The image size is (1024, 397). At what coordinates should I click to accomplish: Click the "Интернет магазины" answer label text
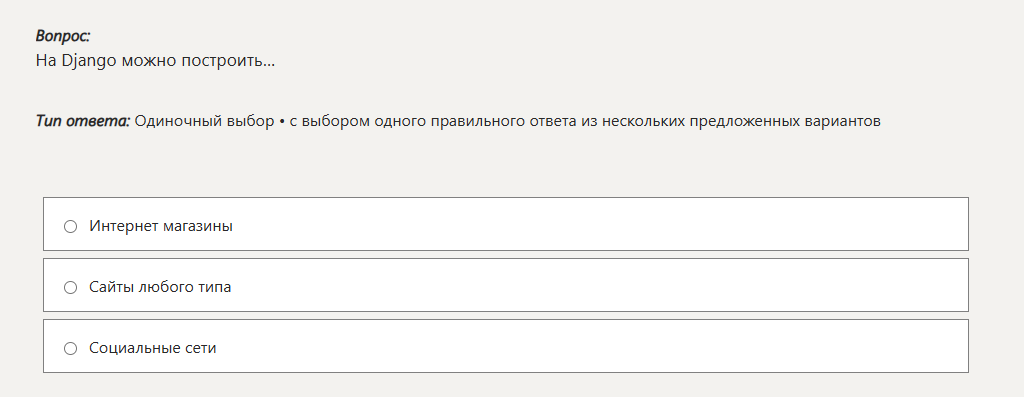161,226
